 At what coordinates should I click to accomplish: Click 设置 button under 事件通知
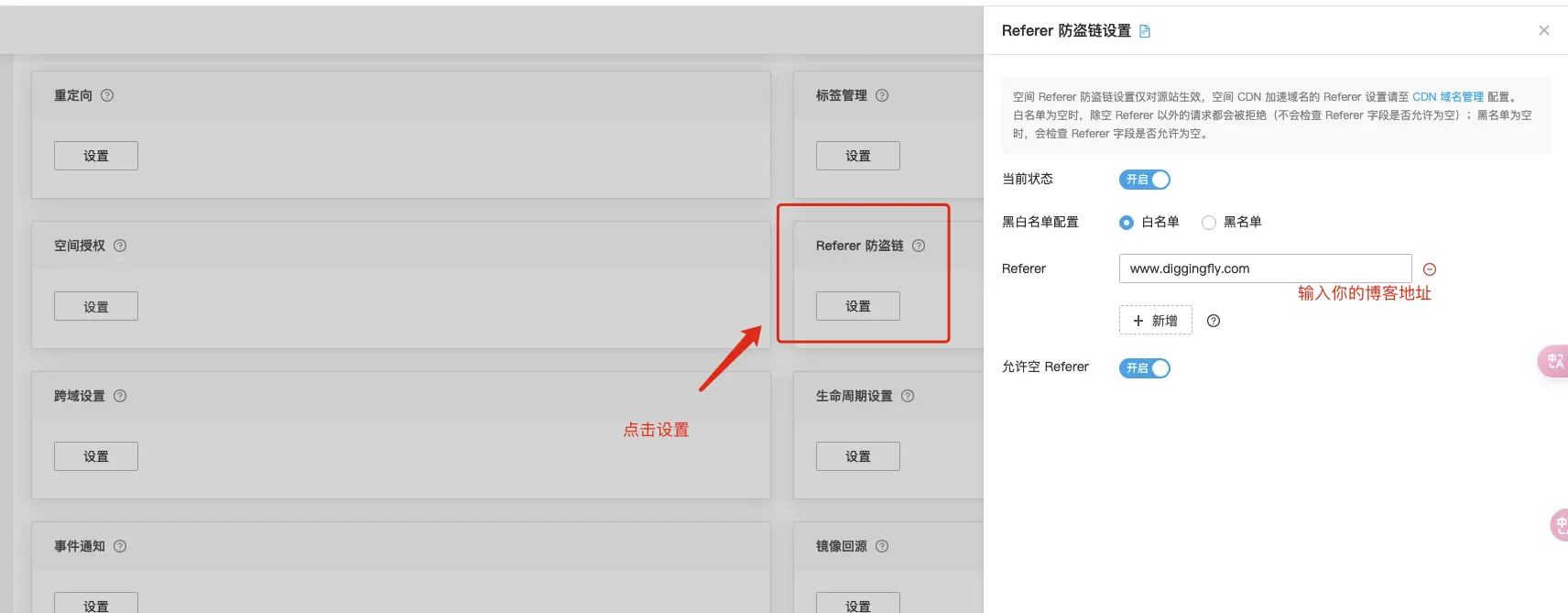[x=96, y=603]
